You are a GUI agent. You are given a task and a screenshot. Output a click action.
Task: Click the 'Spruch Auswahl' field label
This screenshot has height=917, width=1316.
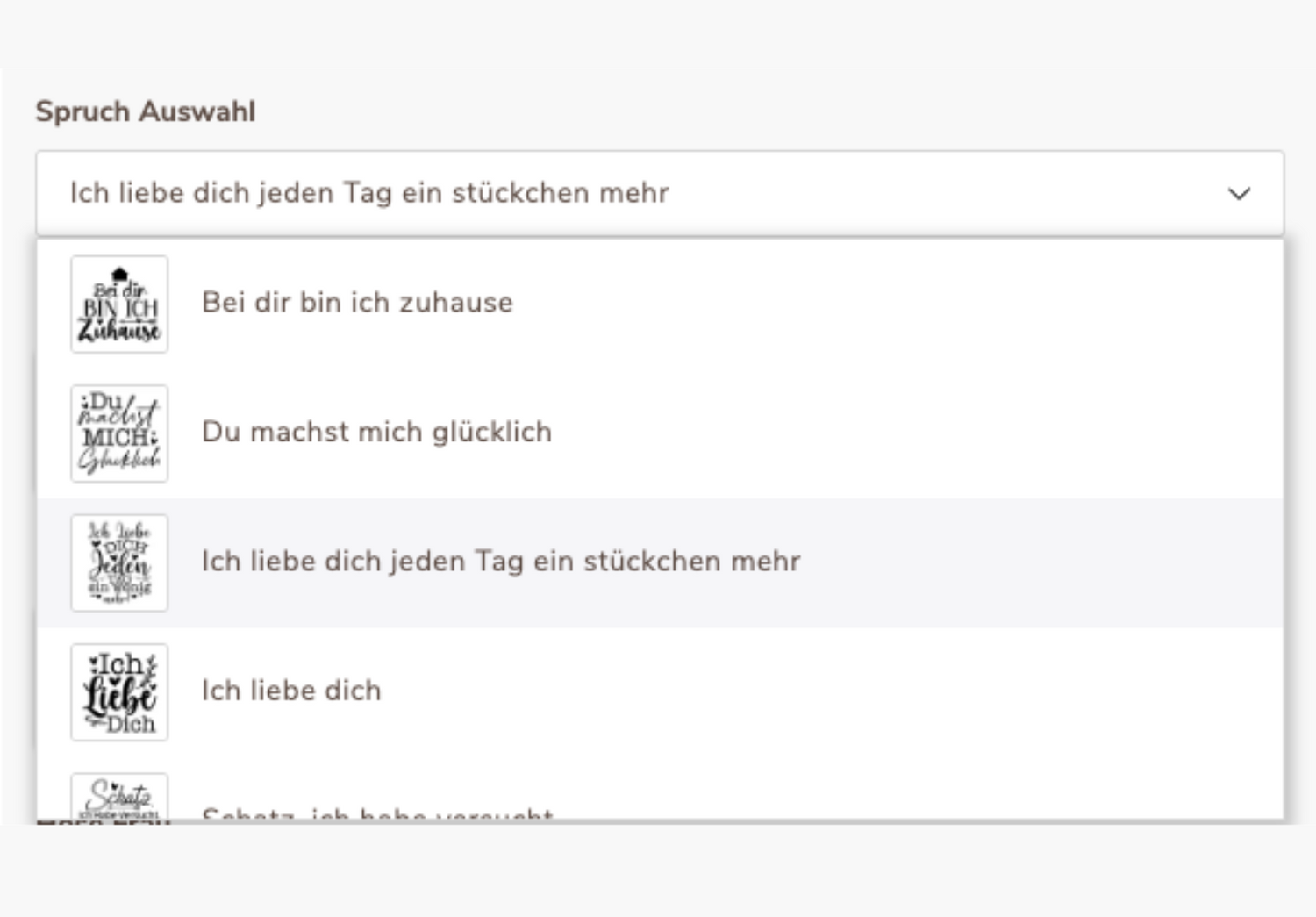click(x=146, y=111)
